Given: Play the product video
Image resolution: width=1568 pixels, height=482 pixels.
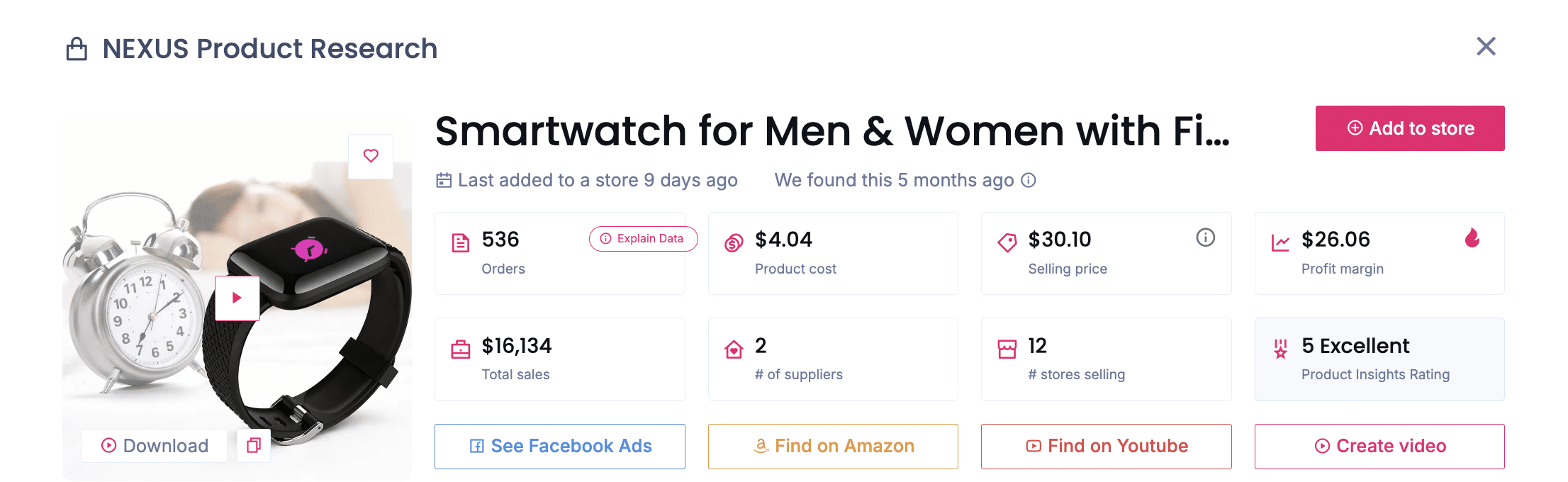Looking at the screenshot, I should click(x=237, y=298).
